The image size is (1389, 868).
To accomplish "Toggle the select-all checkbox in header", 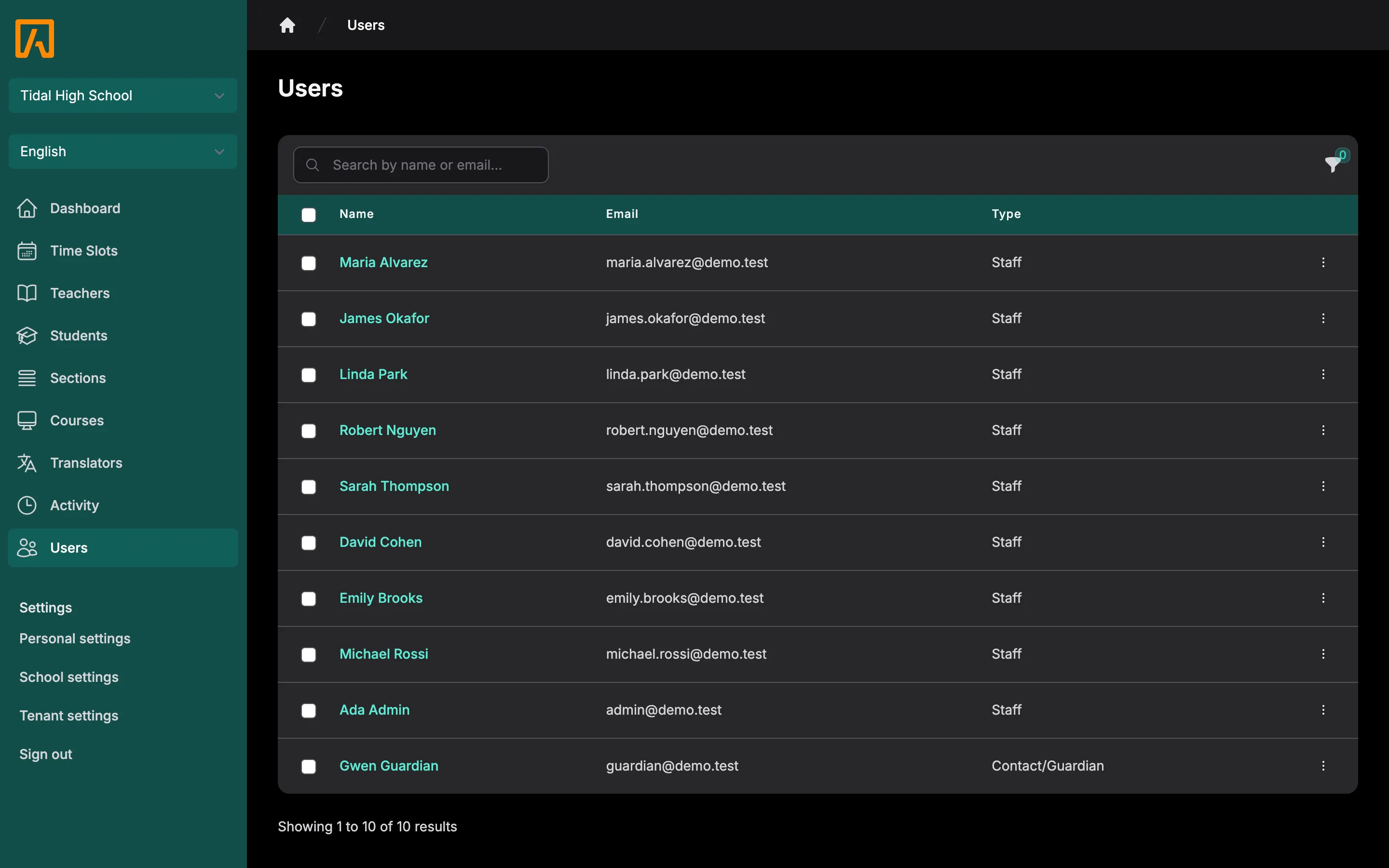I will pos(309,215).
